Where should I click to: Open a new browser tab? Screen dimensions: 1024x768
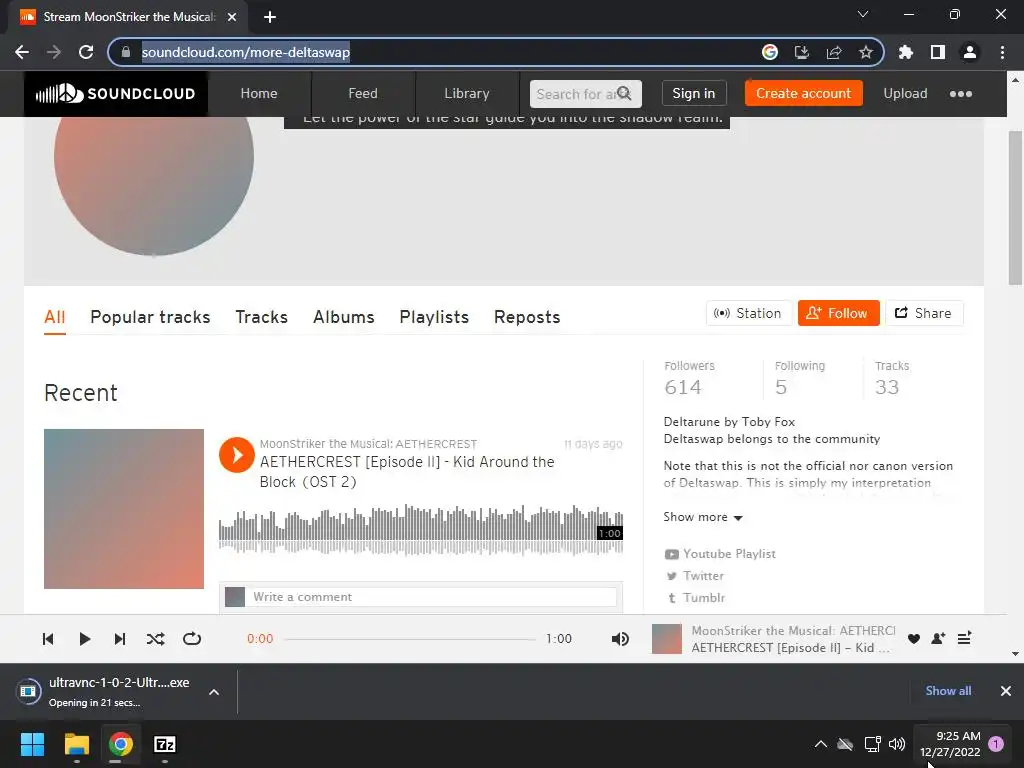(270, 17)
